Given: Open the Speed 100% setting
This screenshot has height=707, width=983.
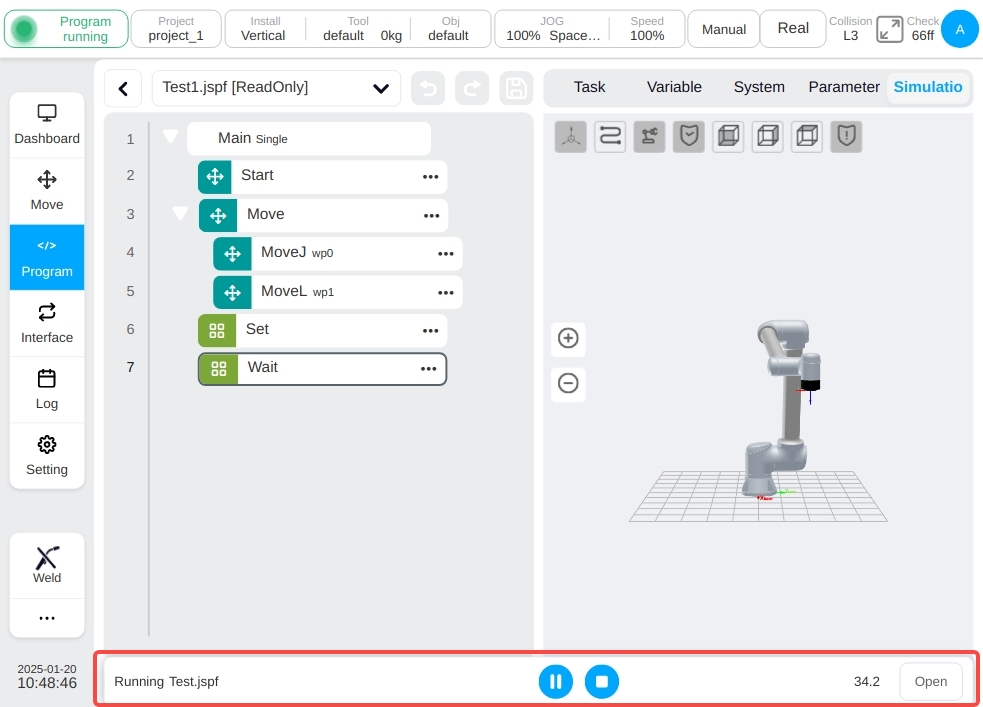Looking at the screenshot, I should [647, 29].
